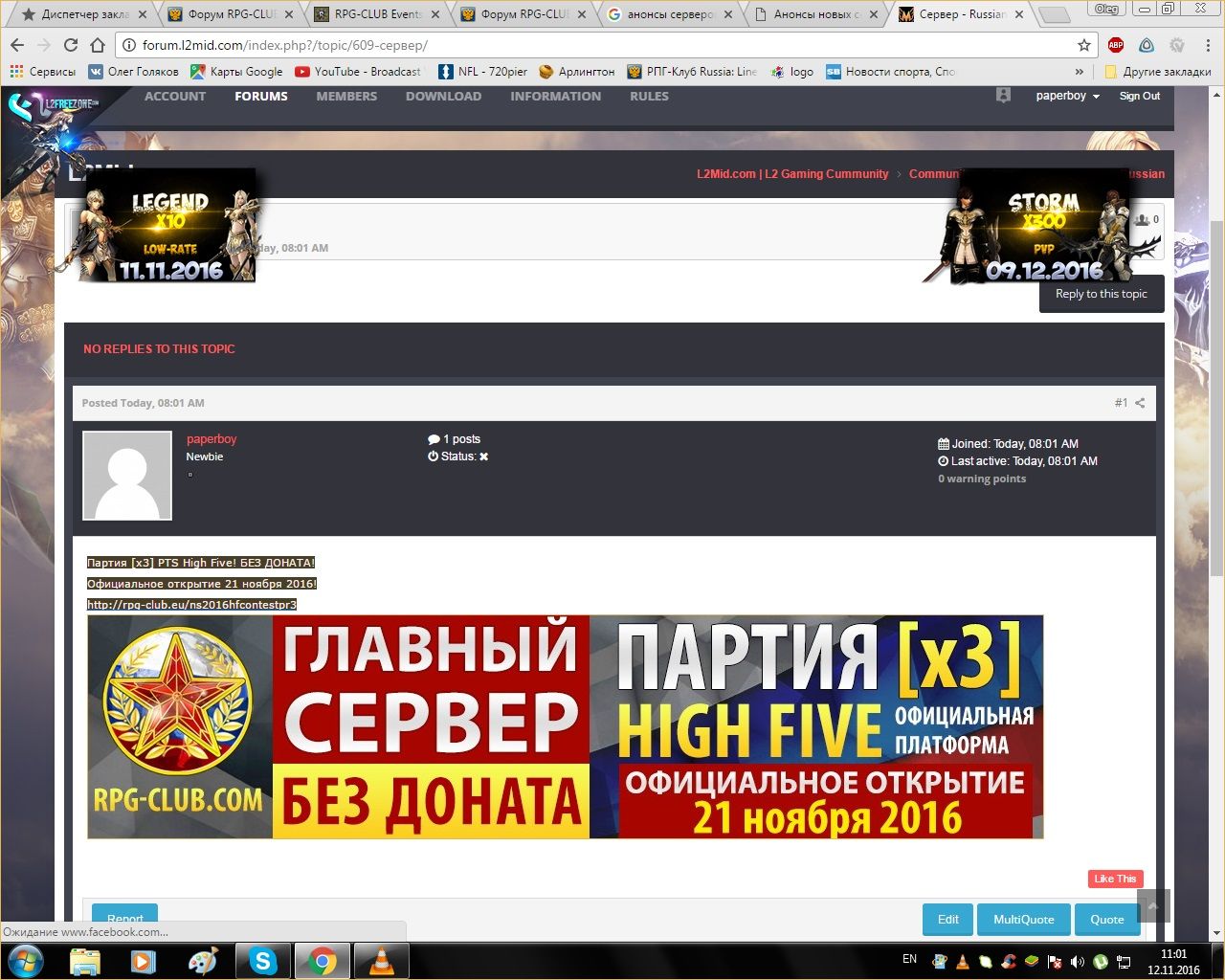Open the volume tray icon
The image size is (1225, 980).
click(x=1078, y=961)
